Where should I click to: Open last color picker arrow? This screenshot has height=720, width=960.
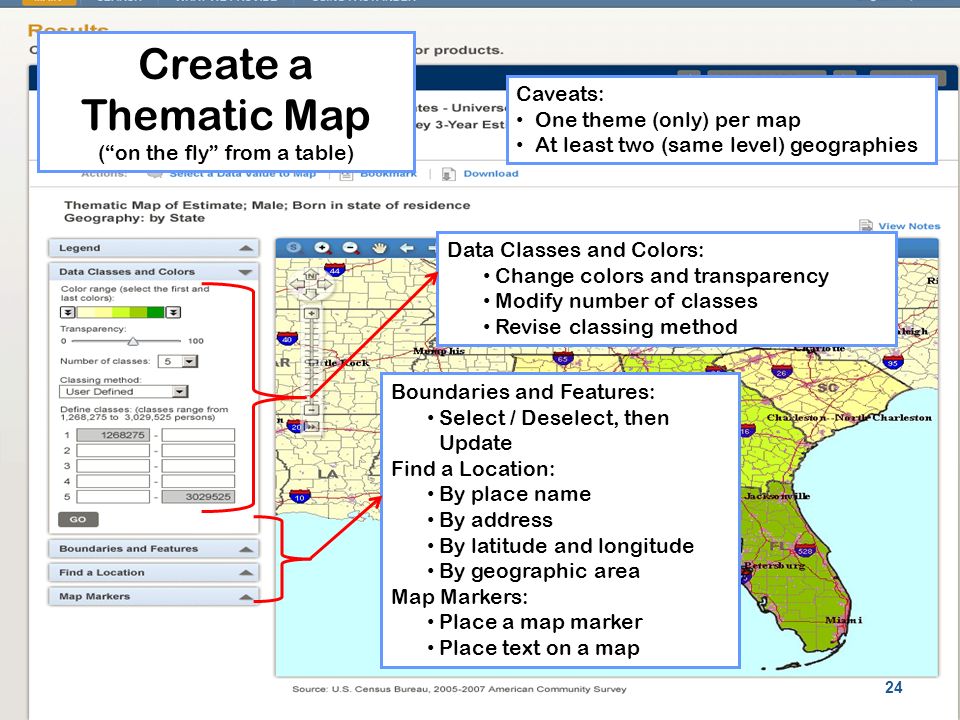pos(173,312)
